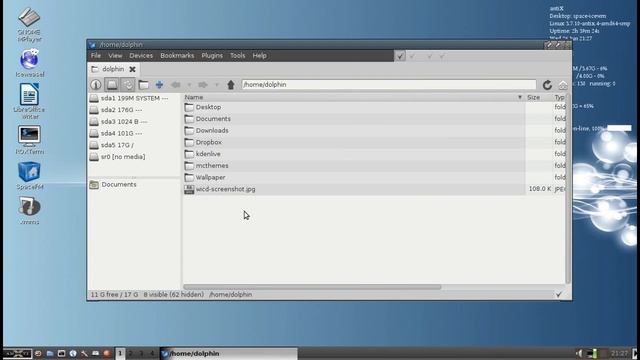Open LibreOffice Writer desktop icon
The image size is (640, 360).
(29, 101)
